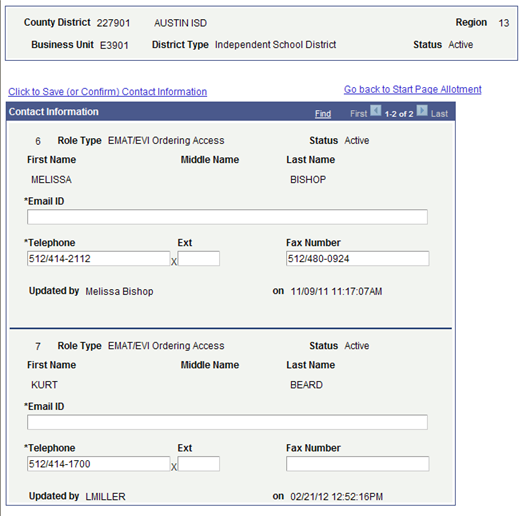Viewport: 526px width, 516px height.
Task: Show next row arrow icon in Contact Information
Action: tap(422, 111)
